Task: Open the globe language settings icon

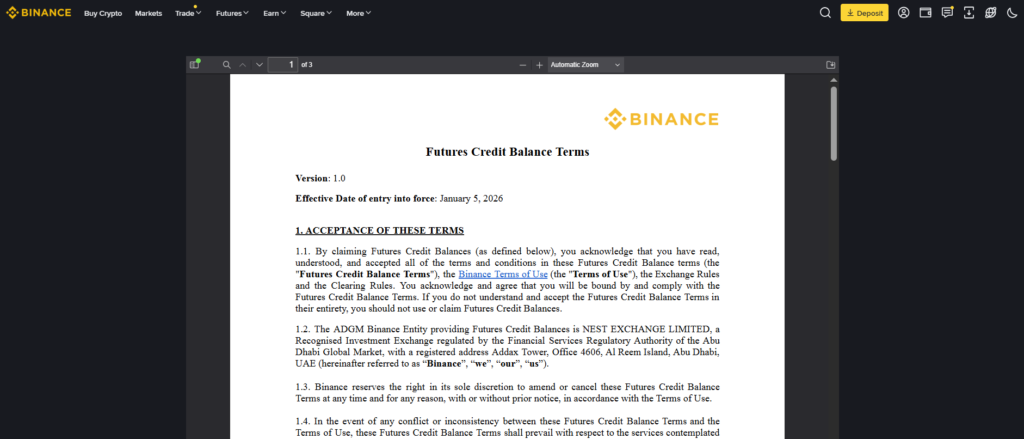Action: [x=991, y=12]
